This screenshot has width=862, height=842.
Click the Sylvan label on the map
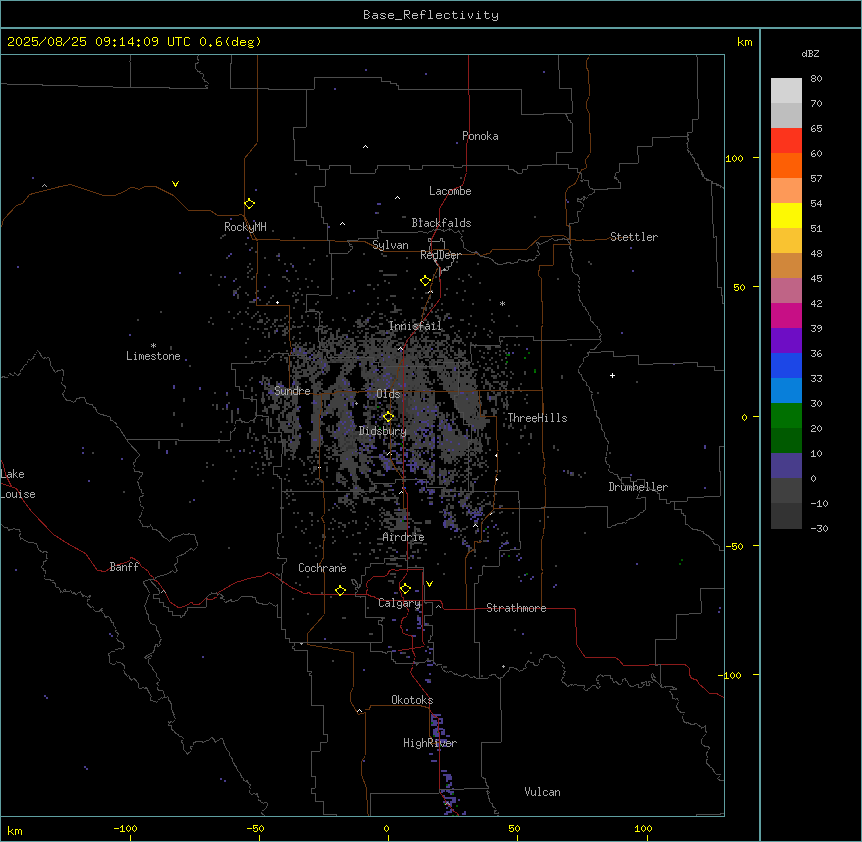390,245
